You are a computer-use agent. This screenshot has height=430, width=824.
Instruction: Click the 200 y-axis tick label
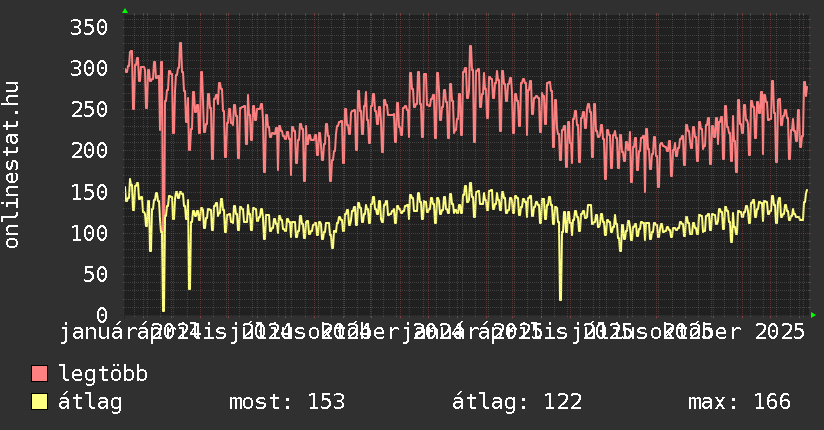click(x=88, y=150)
